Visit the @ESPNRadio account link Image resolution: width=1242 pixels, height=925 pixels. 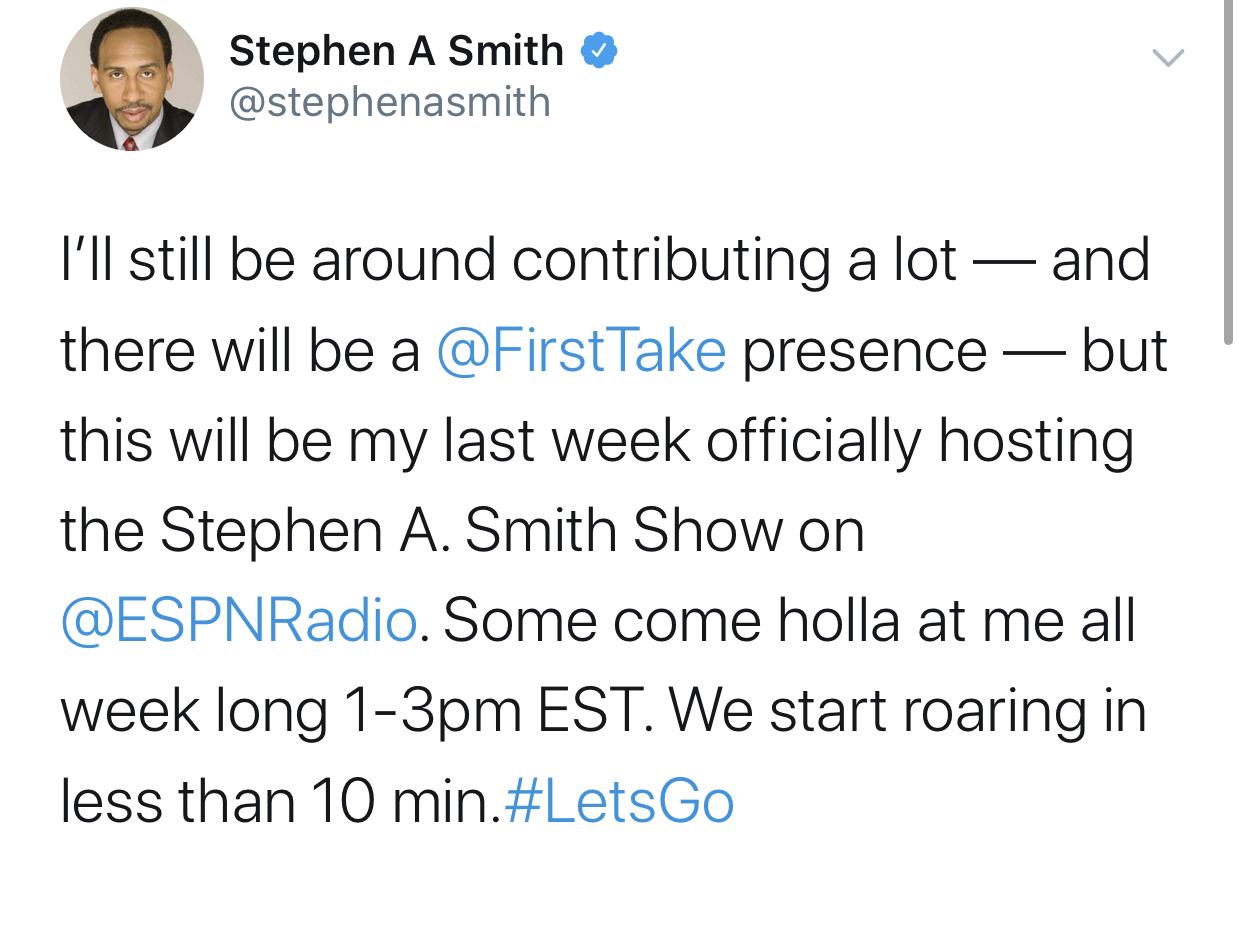pyautogui.click(x=239, y=620)
